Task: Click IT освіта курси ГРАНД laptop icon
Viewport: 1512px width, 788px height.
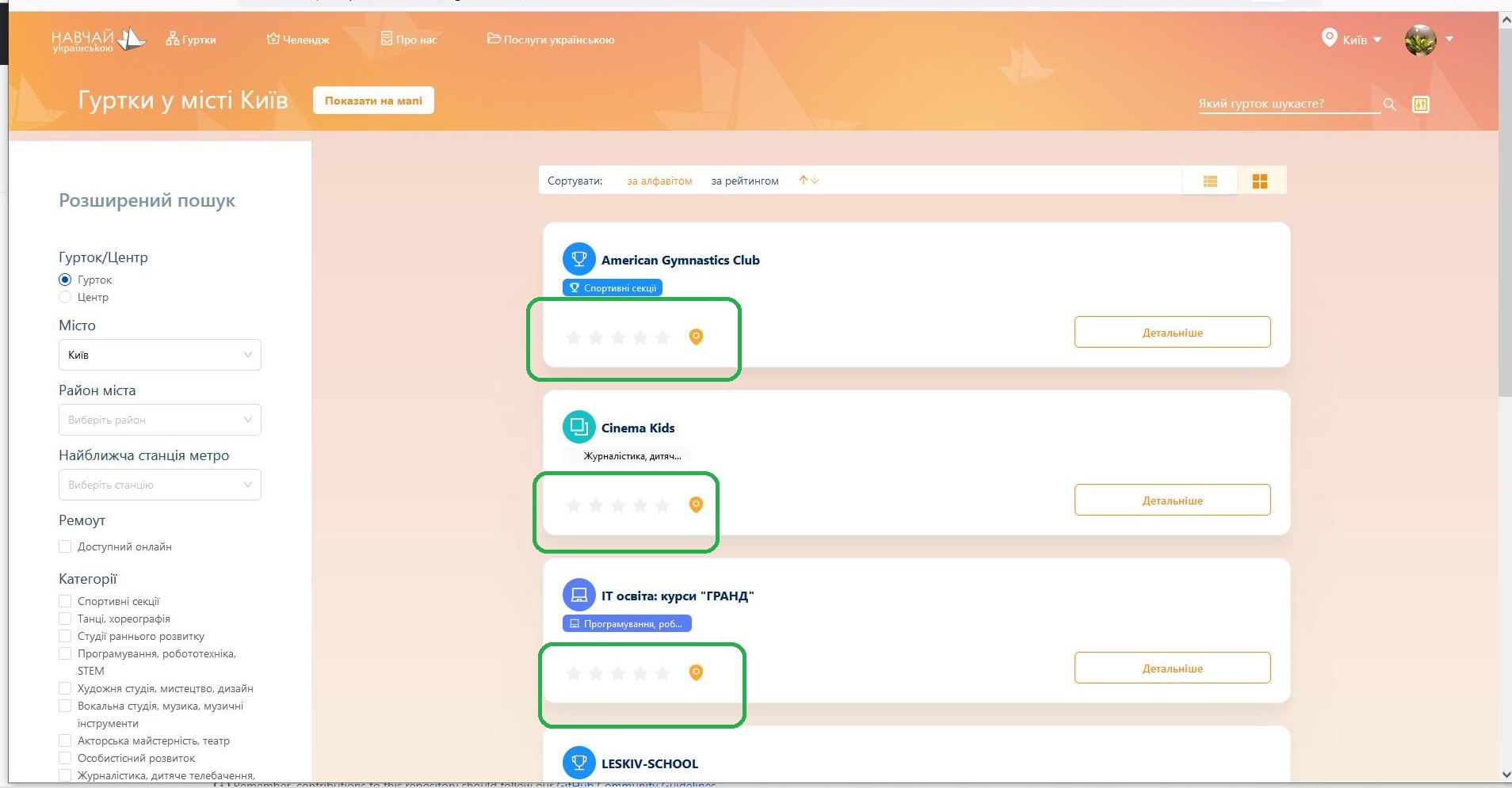Action: click(578, 595)
